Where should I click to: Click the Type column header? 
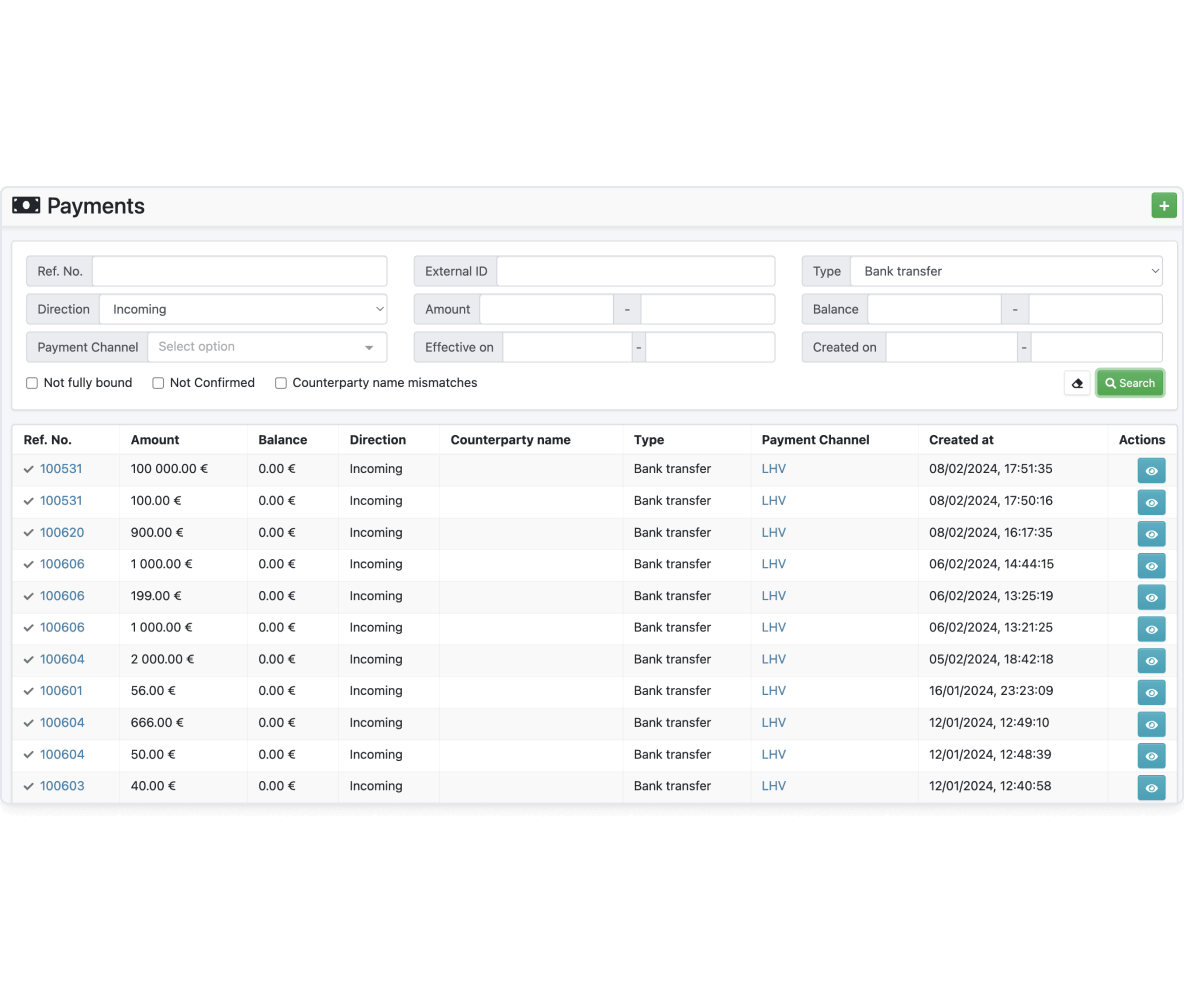(649, 440)
